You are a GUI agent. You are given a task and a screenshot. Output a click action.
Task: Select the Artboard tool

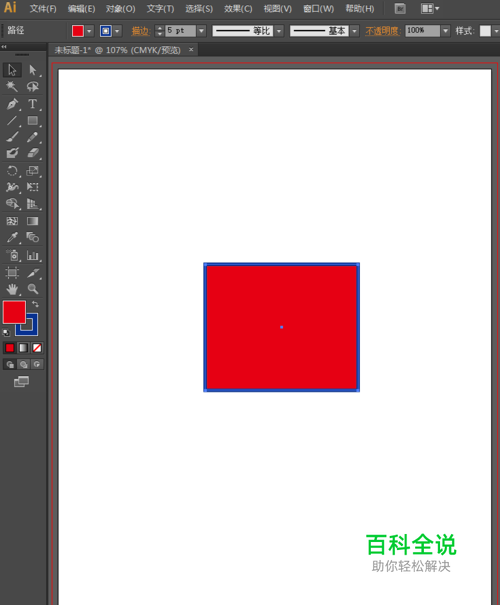click(x=12, y=273)
